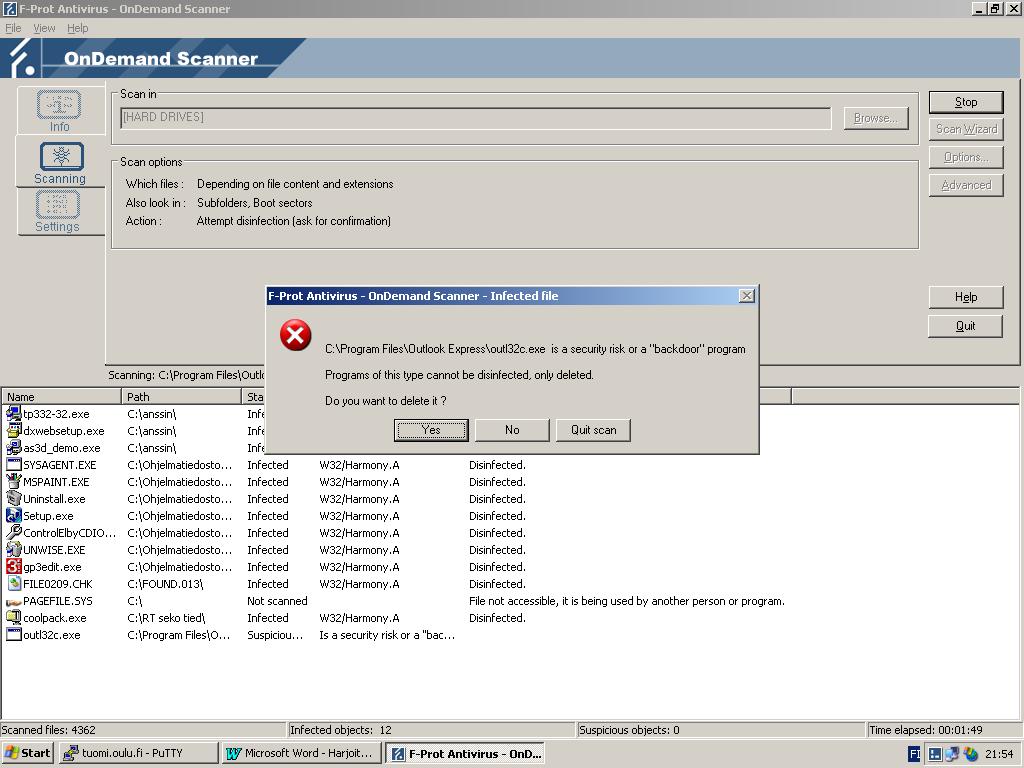Click the 21:54 system clock
Screen dimensions: 1024x768
(x=999, y=754)
